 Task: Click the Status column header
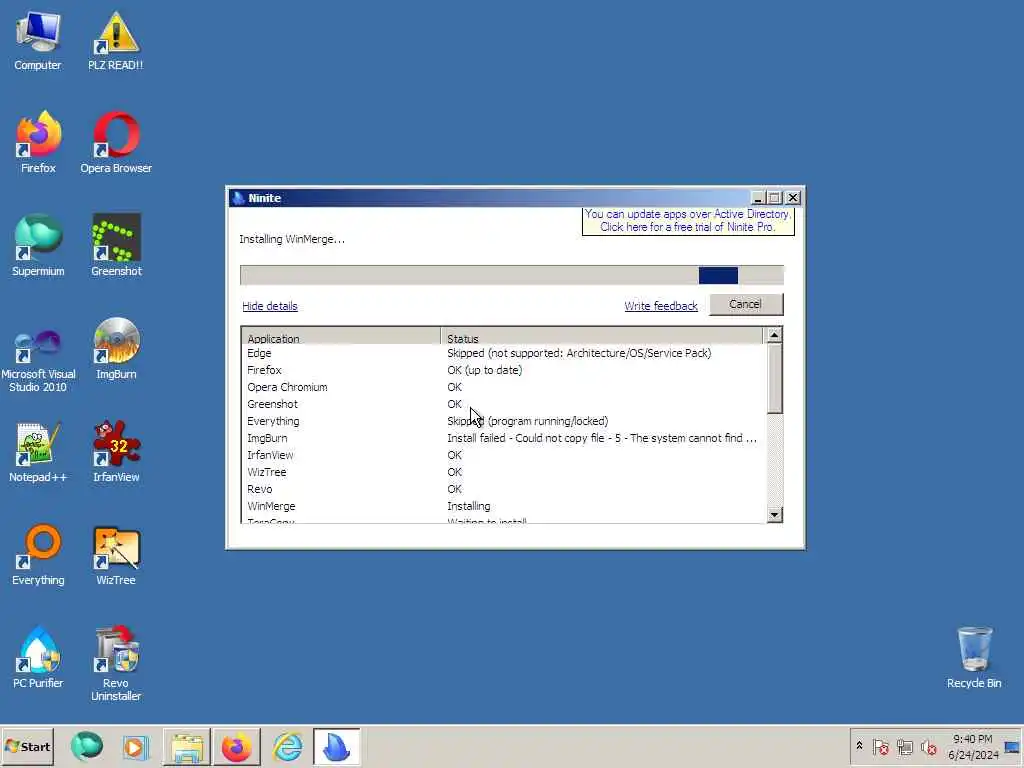point(601,337)
